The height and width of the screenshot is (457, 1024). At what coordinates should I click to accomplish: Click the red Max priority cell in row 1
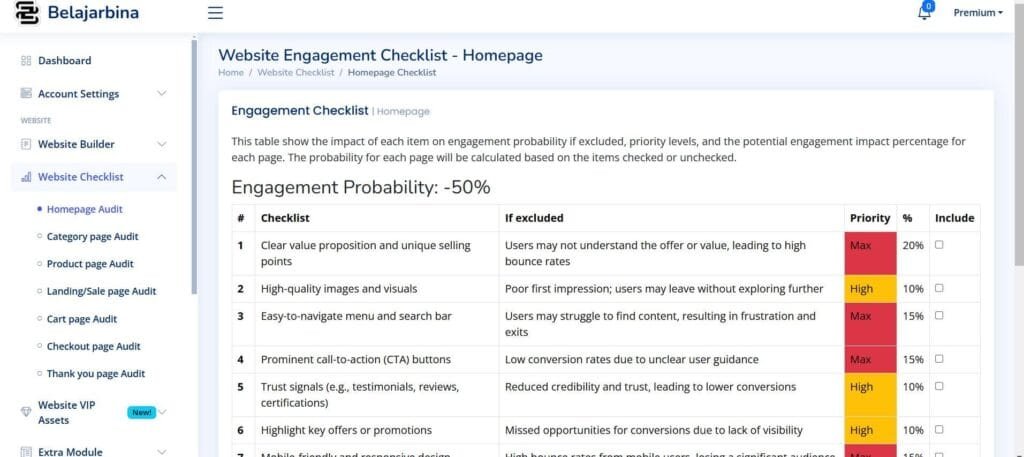coord(869,253)
